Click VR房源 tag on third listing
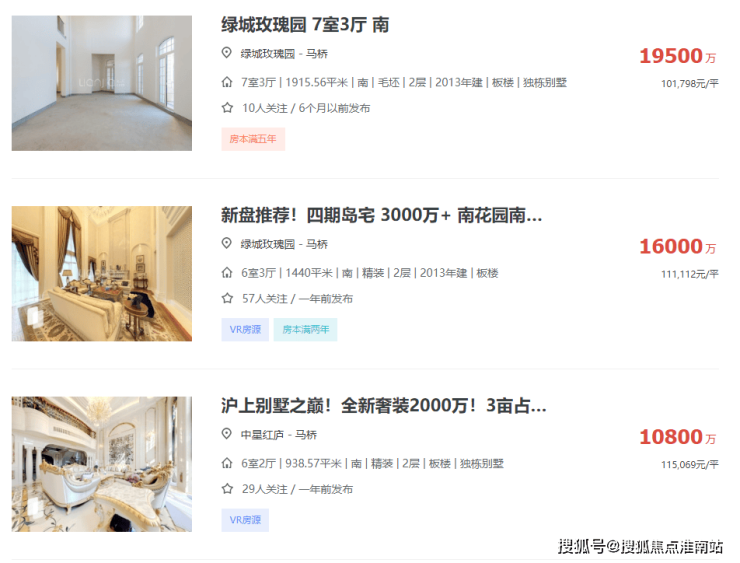 (x=245, y=520)
